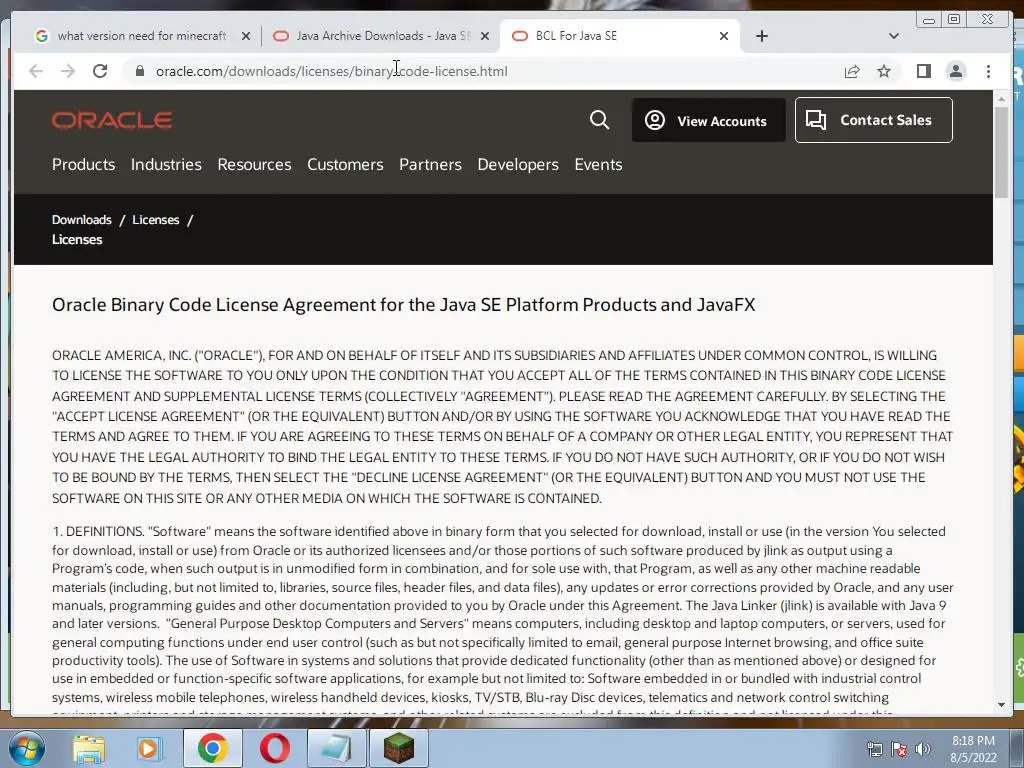Follow the first Licenses breadcrumb link
Image resolution: width=1024 pixels, height=768 pixels.
click(x=155, y=220)
